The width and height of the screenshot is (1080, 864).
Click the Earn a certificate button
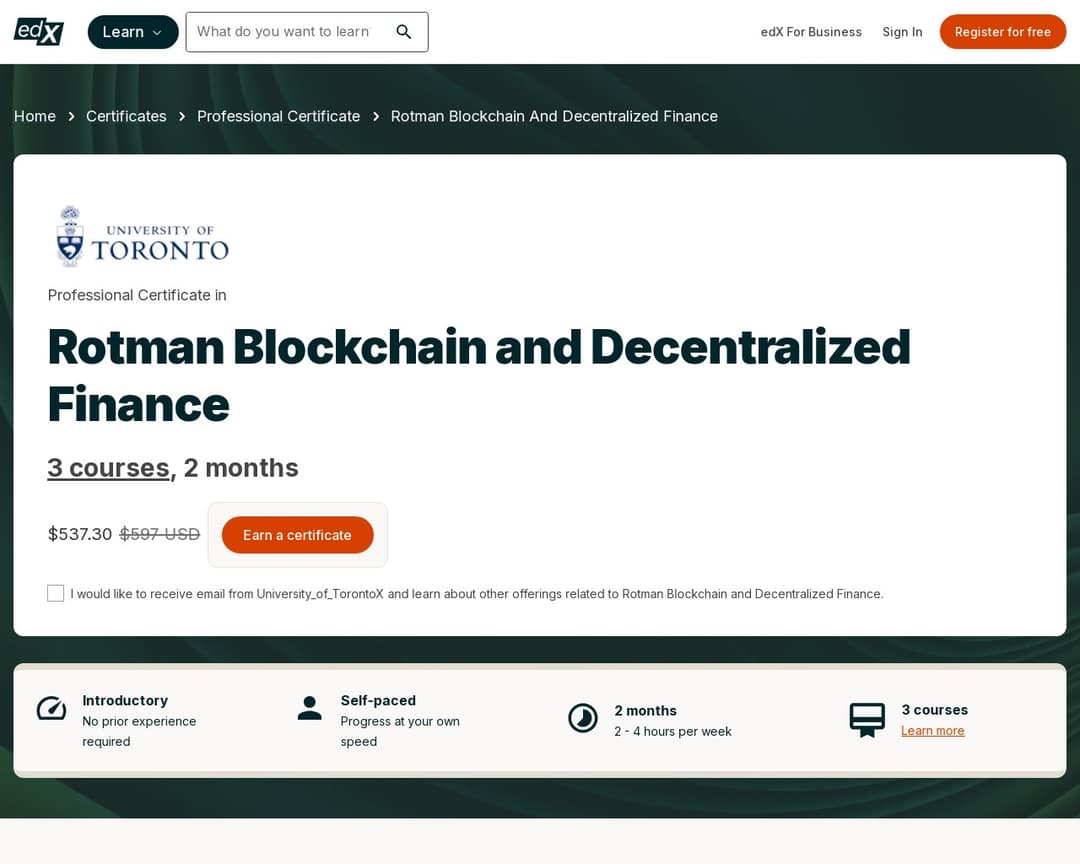click(x=297, y=535)
